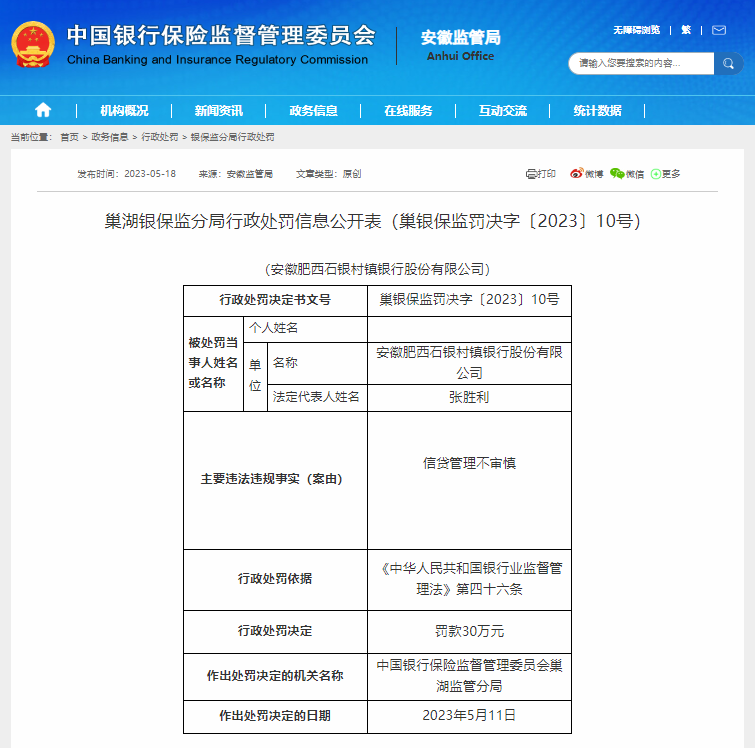755x748 pixels.
Task: Open the mail envelope icon
Action: coord(719,30)
